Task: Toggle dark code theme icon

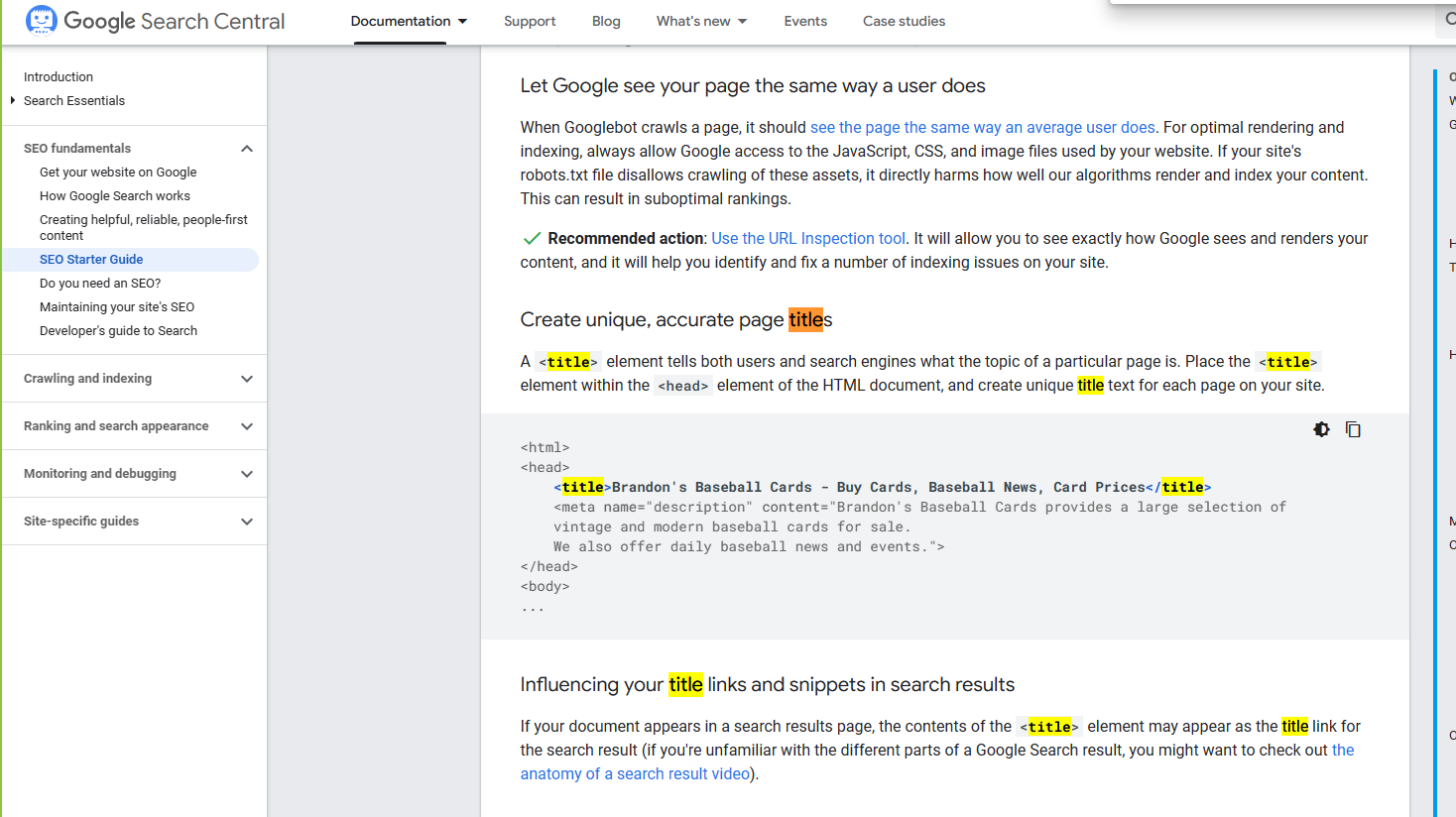Action: [1321, 429]
